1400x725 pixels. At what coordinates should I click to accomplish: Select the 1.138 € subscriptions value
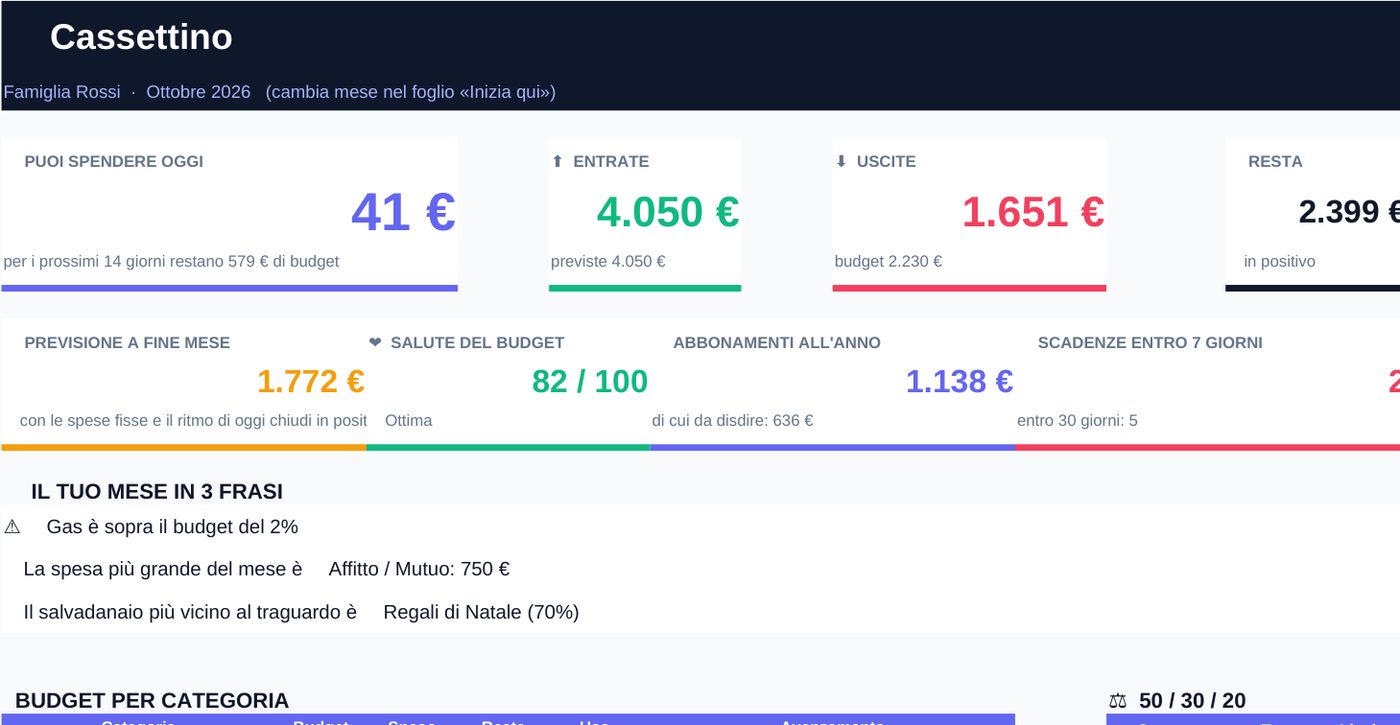(959, 381)
